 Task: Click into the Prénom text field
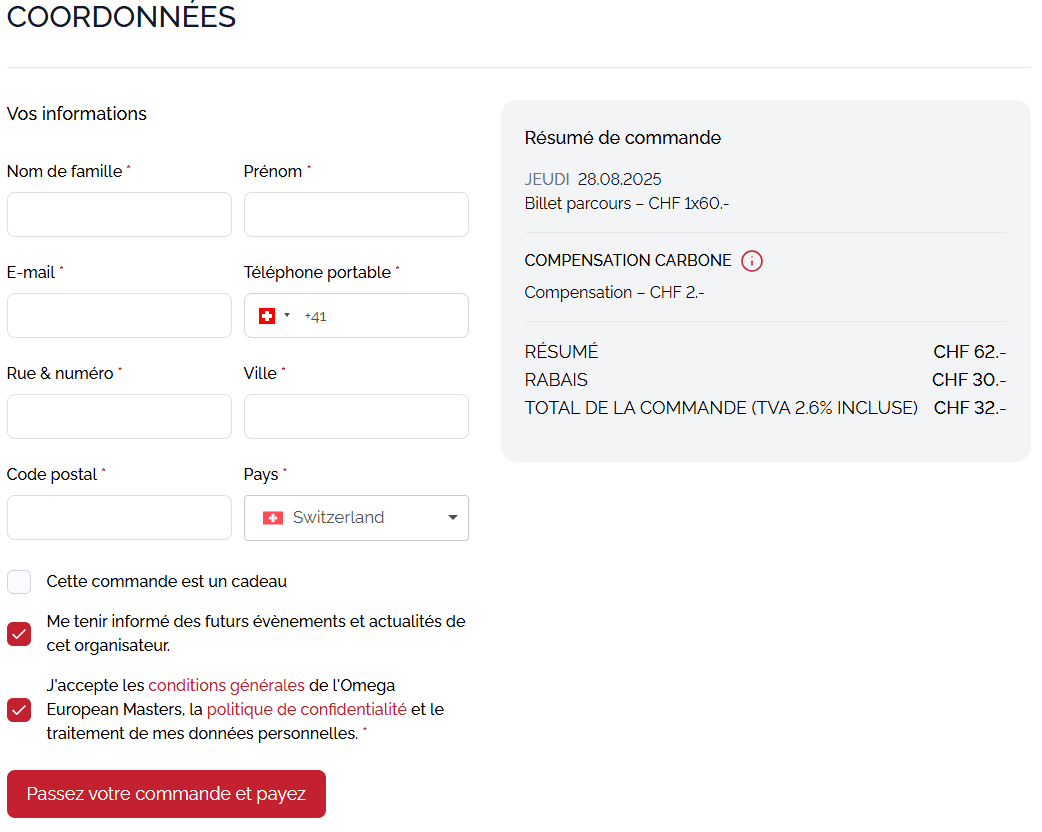[356, 215]
